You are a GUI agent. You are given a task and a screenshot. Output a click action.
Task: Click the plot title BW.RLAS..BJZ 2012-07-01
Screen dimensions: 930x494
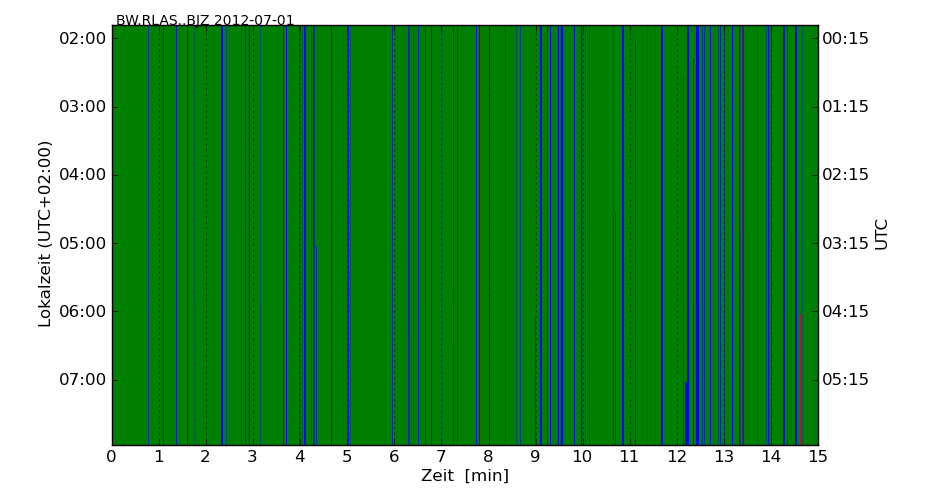[205, 20]
